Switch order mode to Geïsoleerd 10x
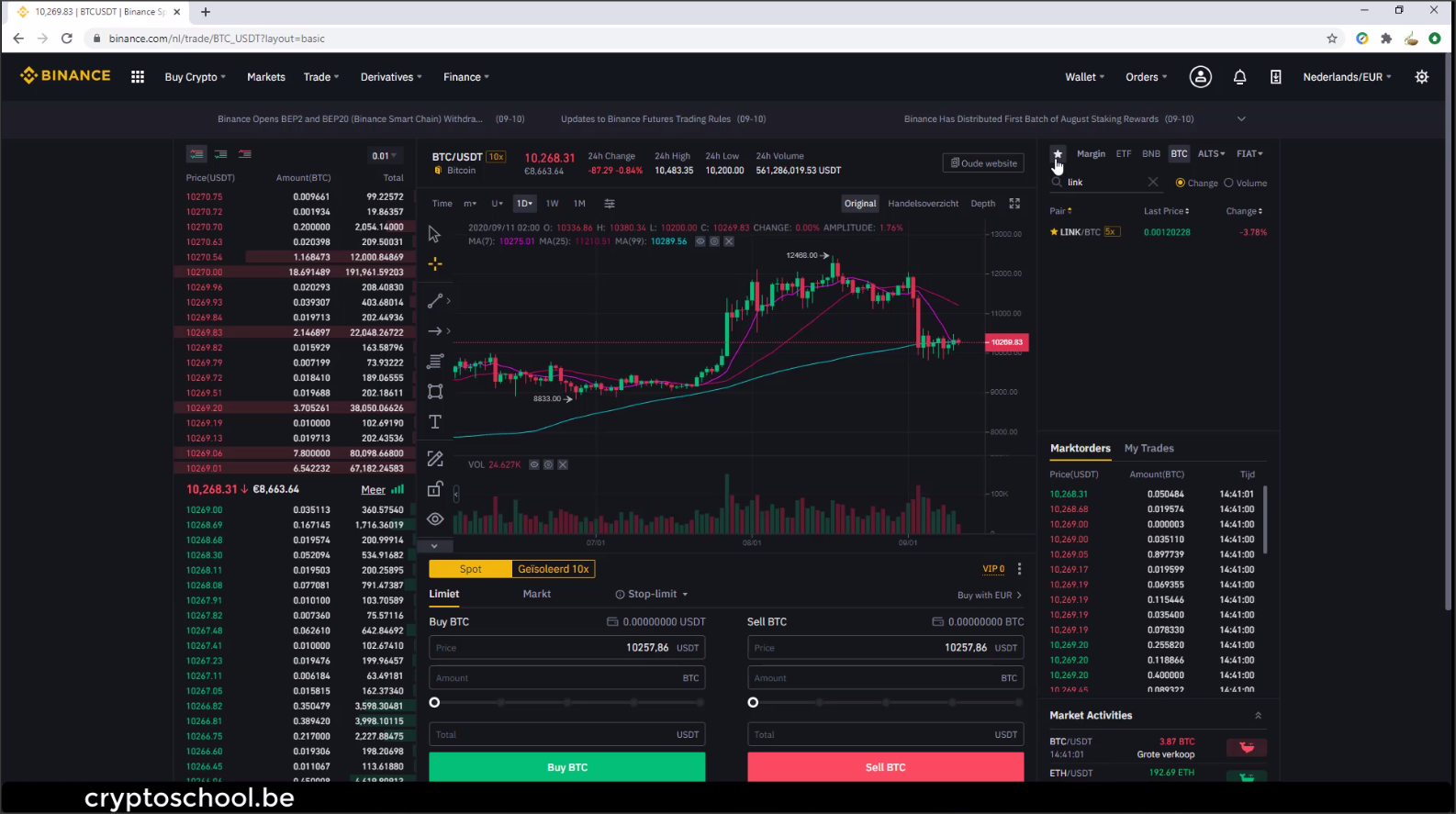 [554, 569]
